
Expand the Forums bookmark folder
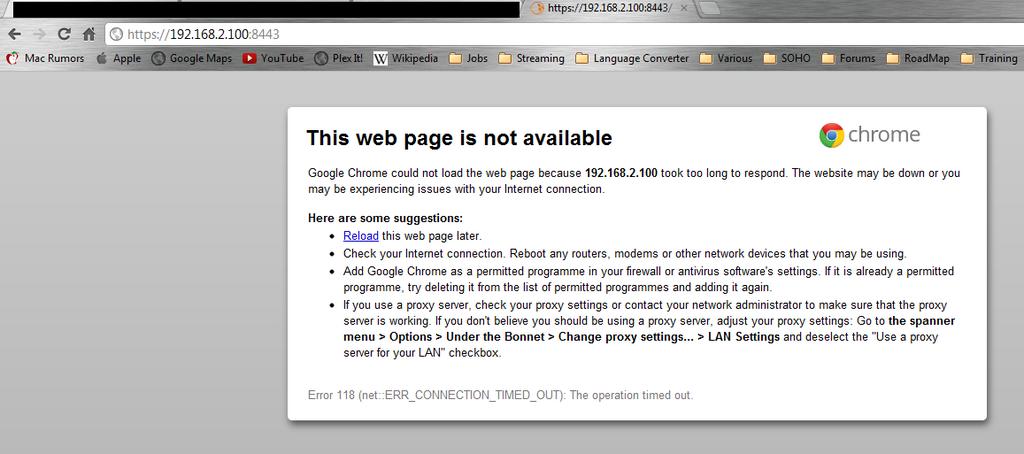848,58
